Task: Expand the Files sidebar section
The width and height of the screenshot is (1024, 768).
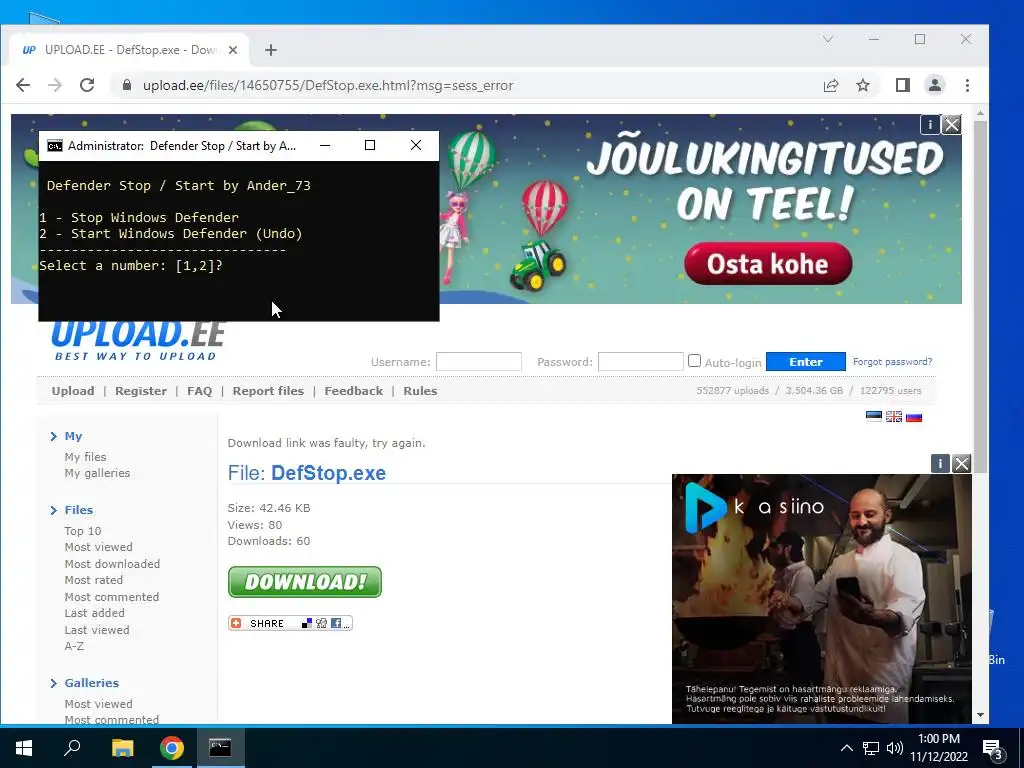Action: click(x=78, y=510)
